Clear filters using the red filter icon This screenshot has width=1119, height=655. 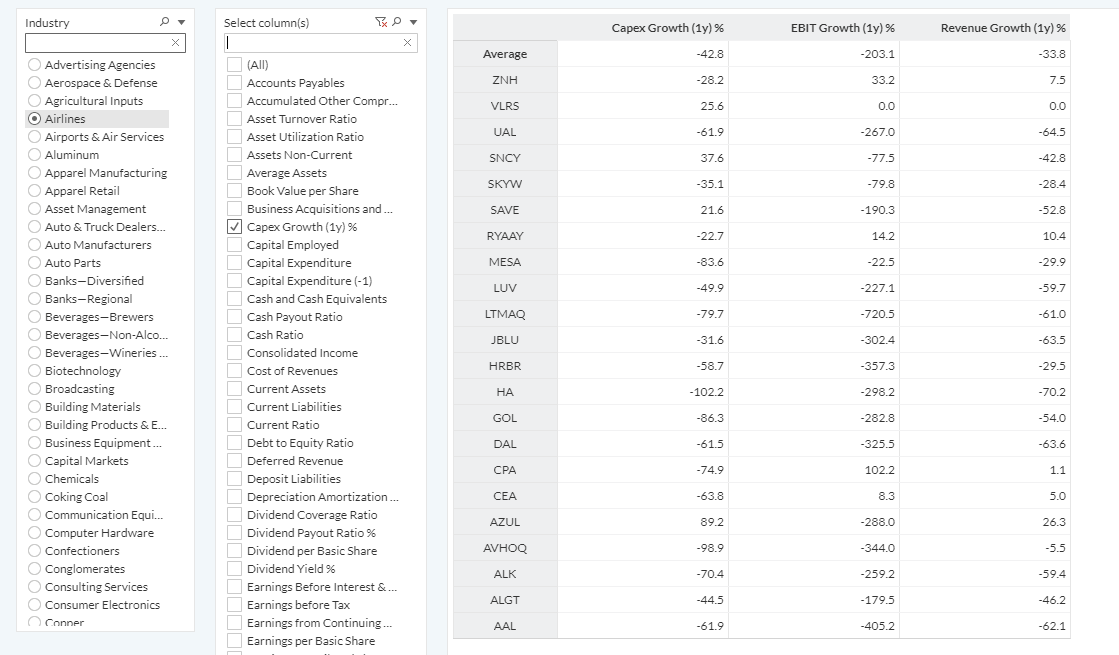[381, 21]
